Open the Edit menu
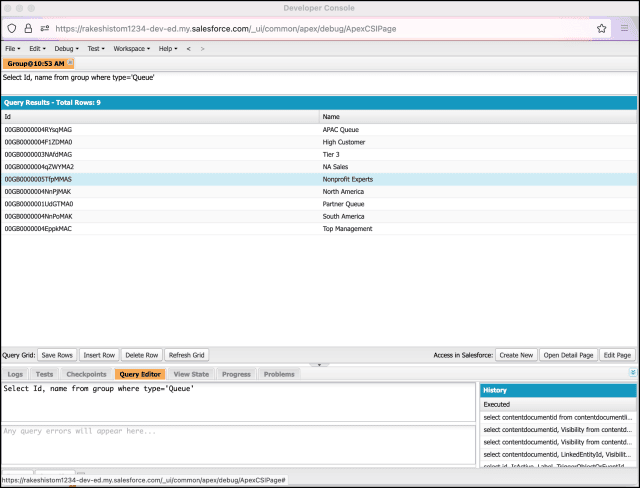Screen dimensions: 640x488 tap(37, 49)
